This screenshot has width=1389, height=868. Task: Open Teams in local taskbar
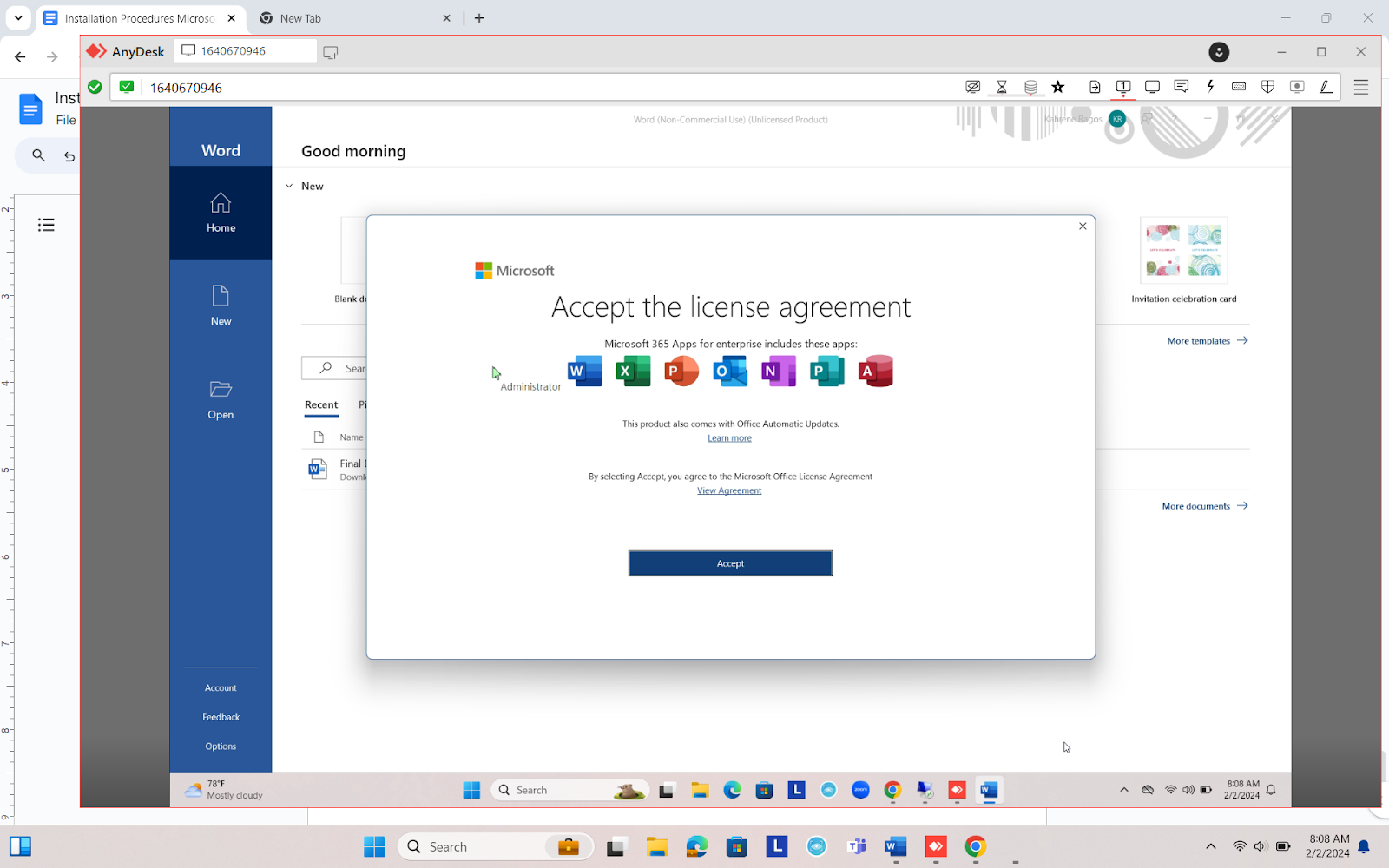click(857, 846)
